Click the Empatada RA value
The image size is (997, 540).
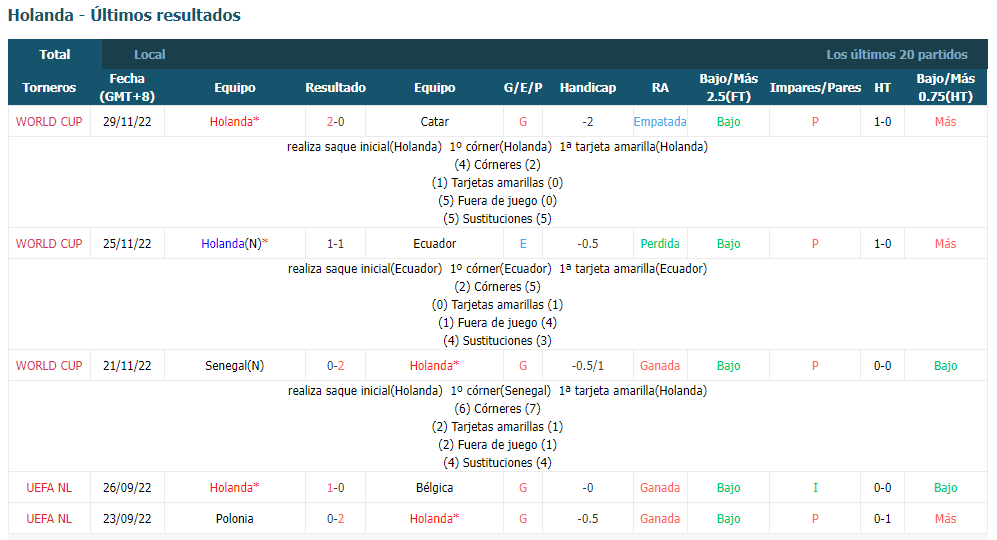pyautogui.click(x=660, y=121)
